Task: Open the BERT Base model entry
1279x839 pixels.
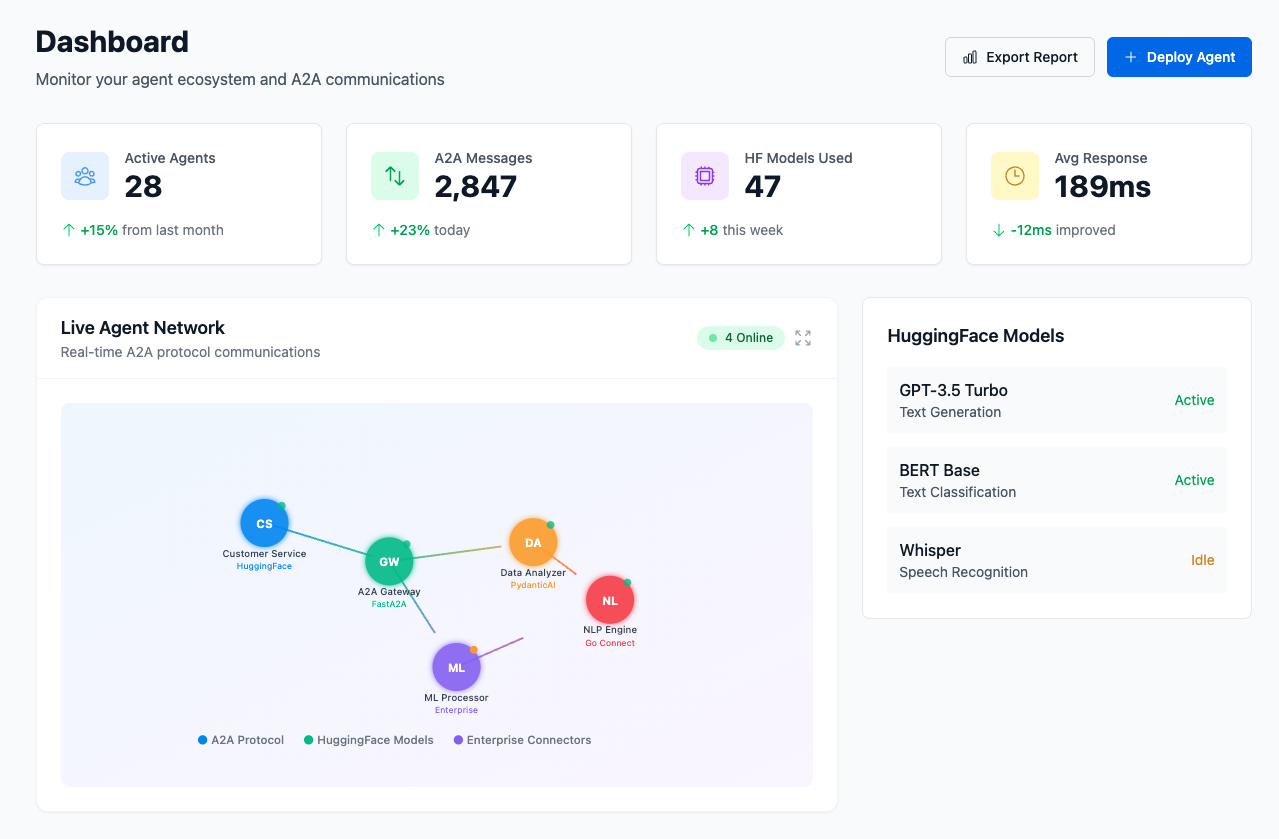Action: pyautogui.click(x=1056, y=480)
